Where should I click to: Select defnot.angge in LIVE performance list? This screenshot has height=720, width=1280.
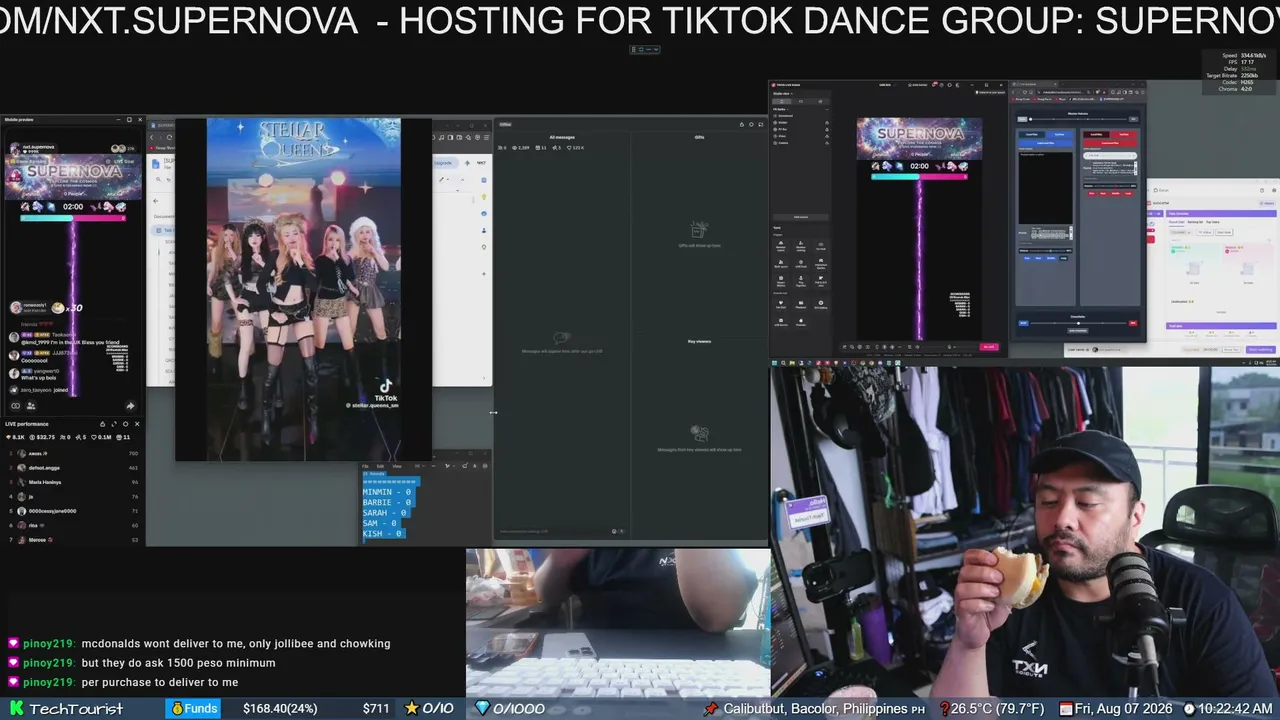click(73, 468)
